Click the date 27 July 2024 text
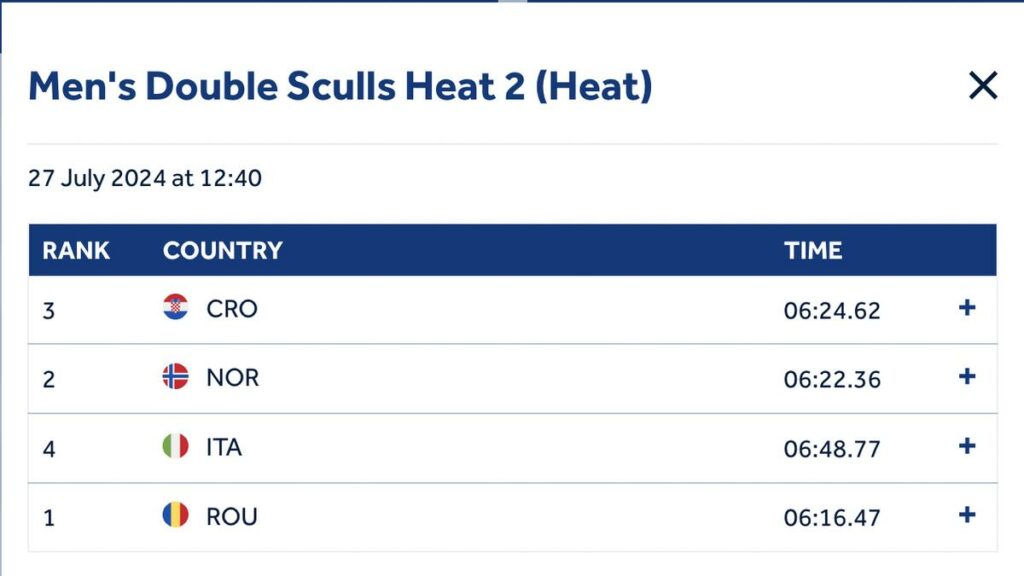1024x576 pixels. coord(97,178)
